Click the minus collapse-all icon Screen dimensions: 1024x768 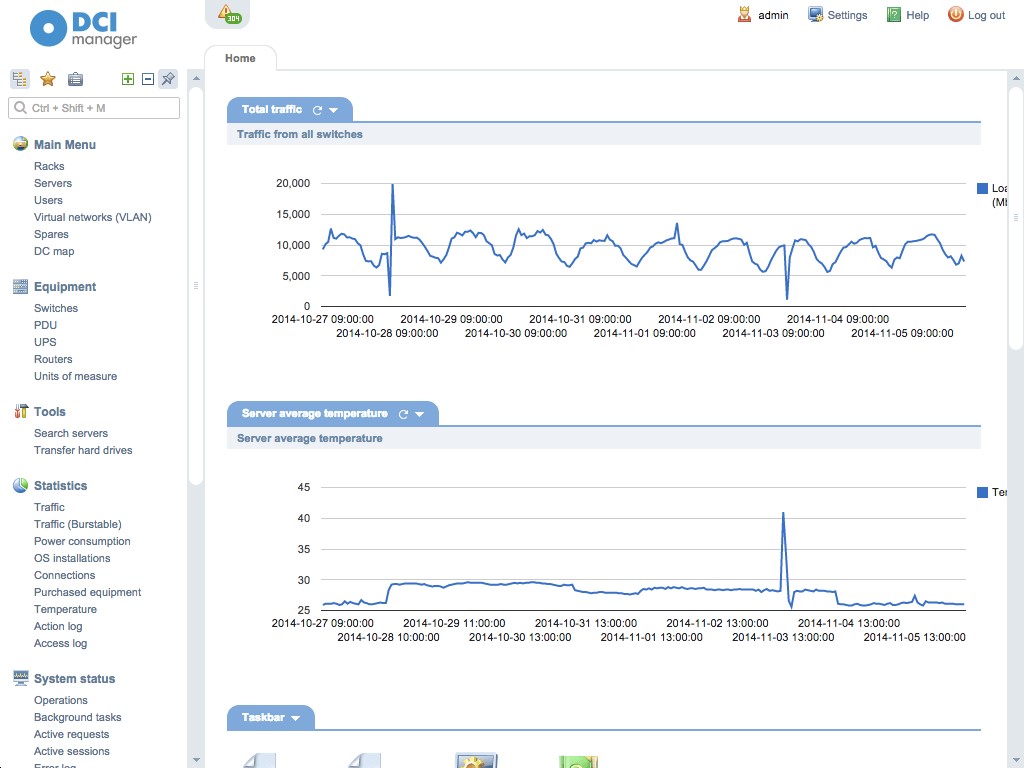pos(147,77)
